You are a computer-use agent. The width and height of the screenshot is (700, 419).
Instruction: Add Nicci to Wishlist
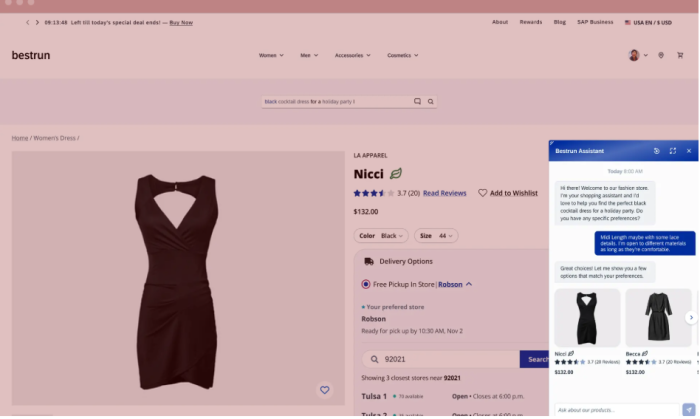(508, 193)
